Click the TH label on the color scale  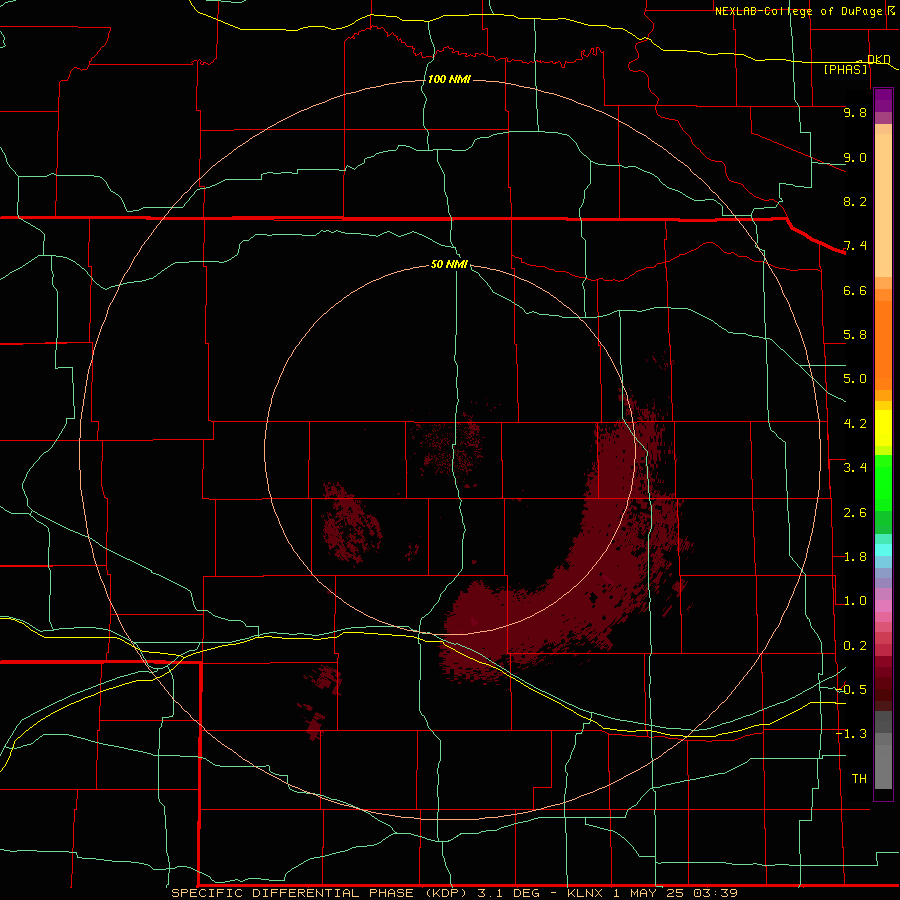[859, 779]
